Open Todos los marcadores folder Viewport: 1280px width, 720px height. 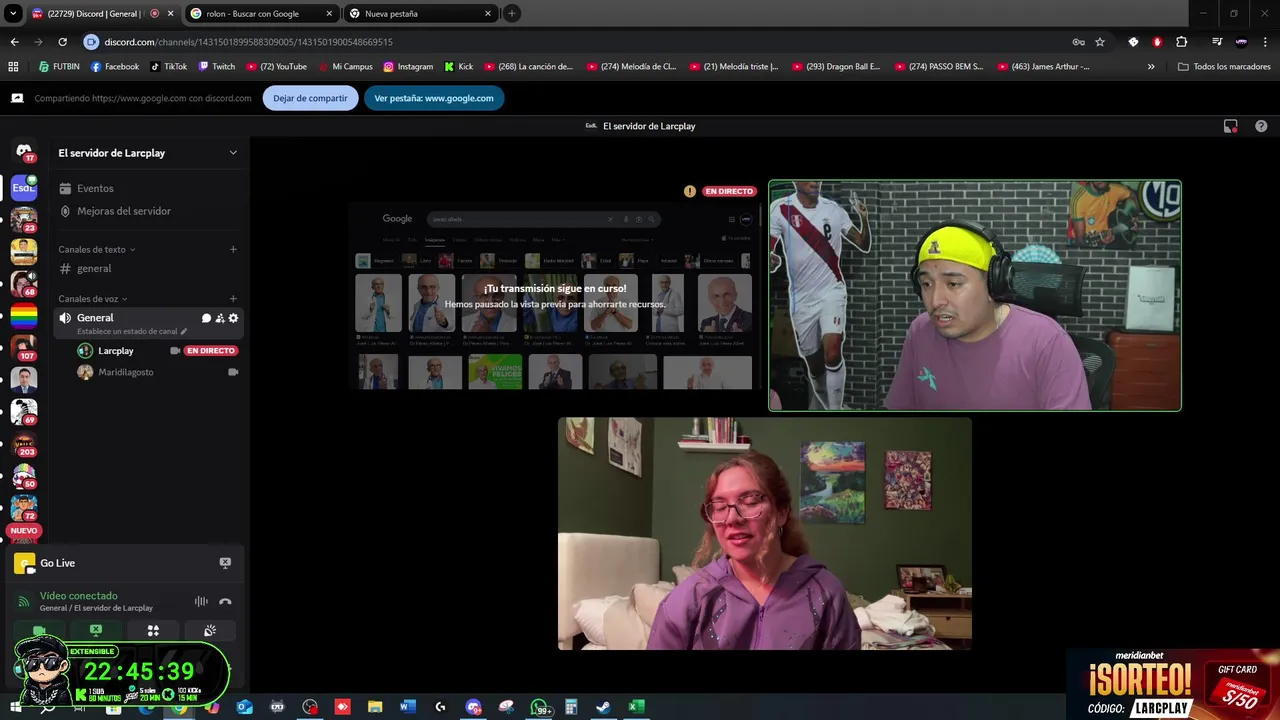click(x=1224, y=67)
